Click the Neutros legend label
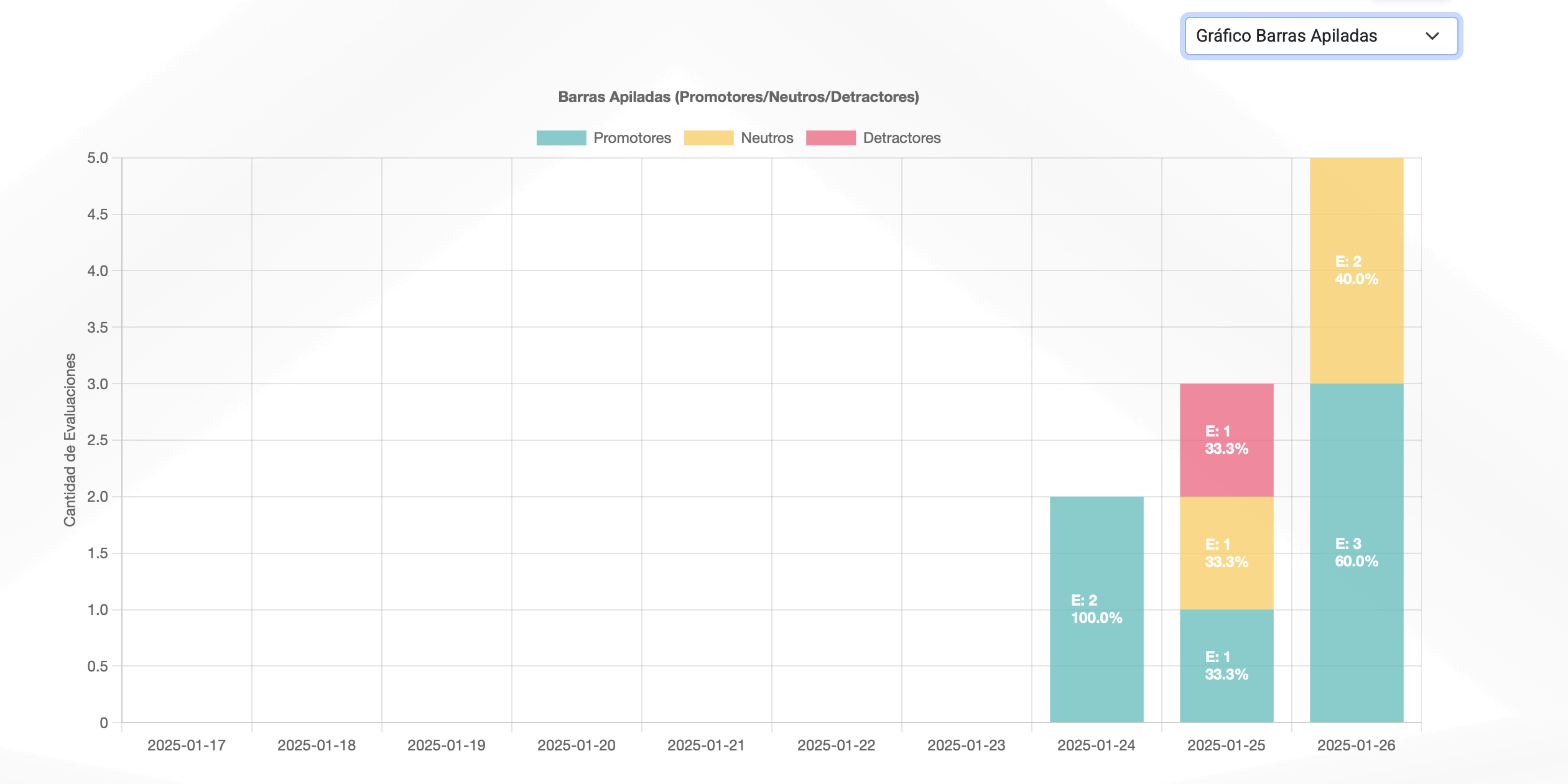The image size is (1568, 784). click(x=767, y=138)
